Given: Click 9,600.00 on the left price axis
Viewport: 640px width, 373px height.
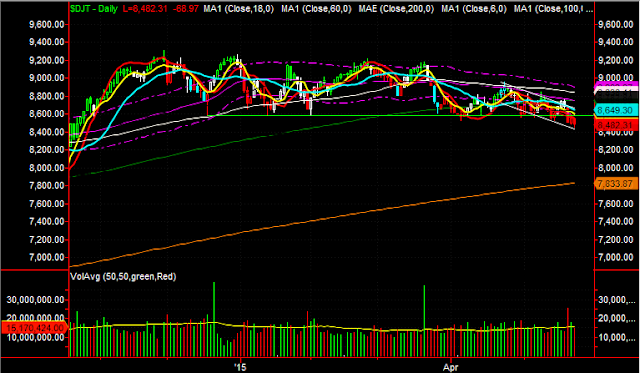Looking at the screenshot, I should click(47, 24).
